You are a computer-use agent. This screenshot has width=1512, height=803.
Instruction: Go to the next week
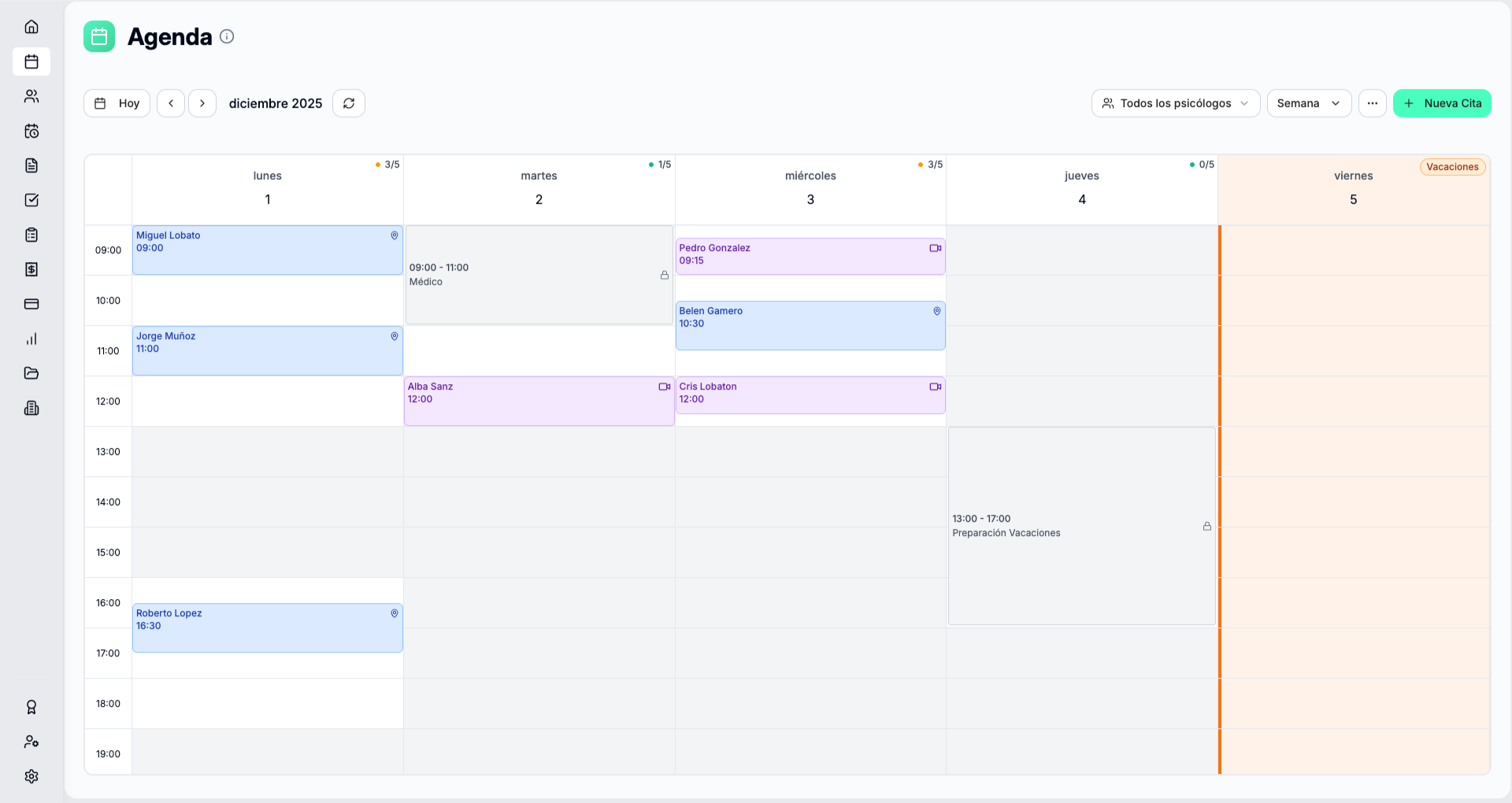202,103
